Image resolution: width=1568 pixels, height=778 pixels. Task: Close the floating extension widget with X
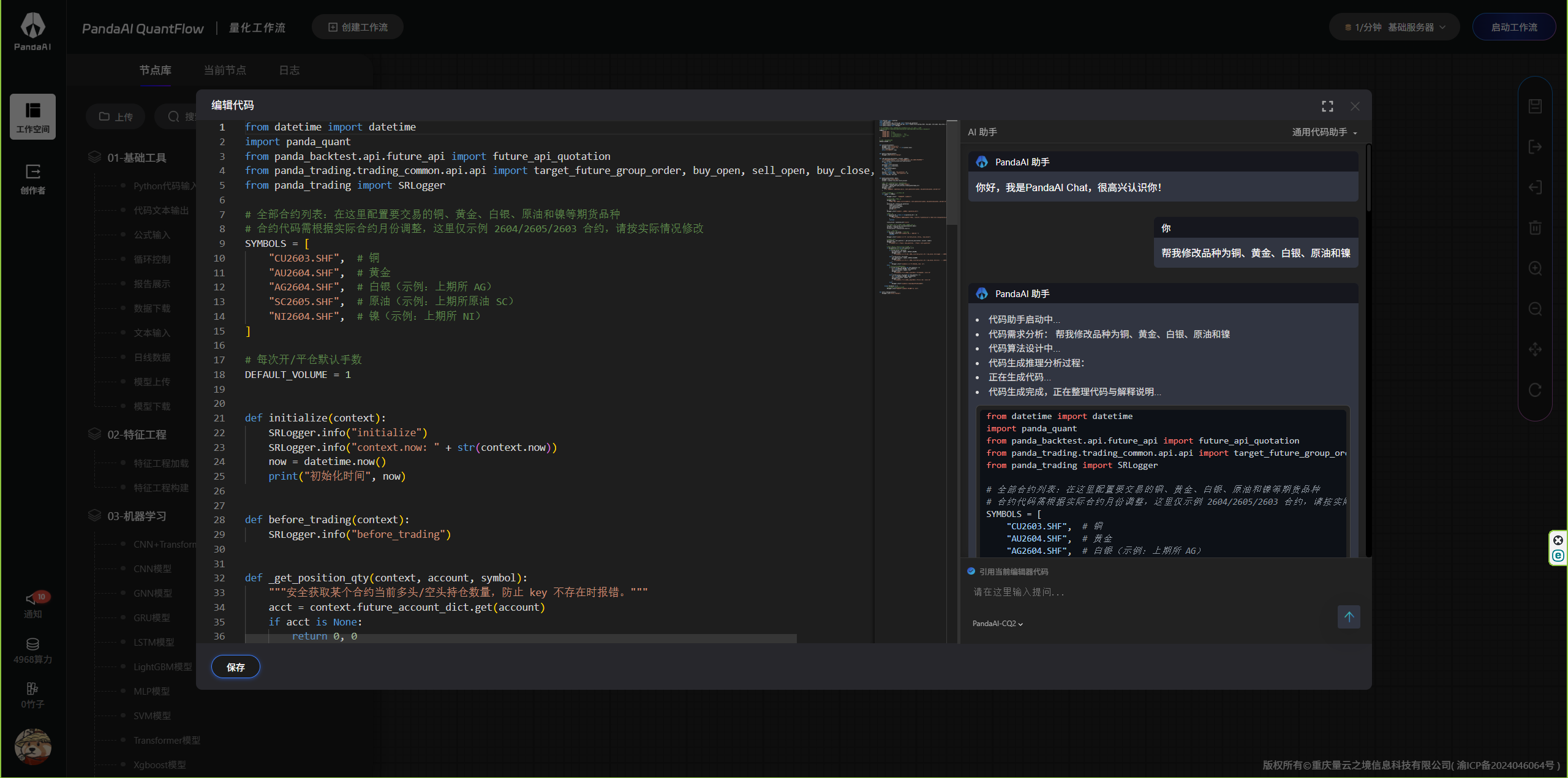point(1558,540)
